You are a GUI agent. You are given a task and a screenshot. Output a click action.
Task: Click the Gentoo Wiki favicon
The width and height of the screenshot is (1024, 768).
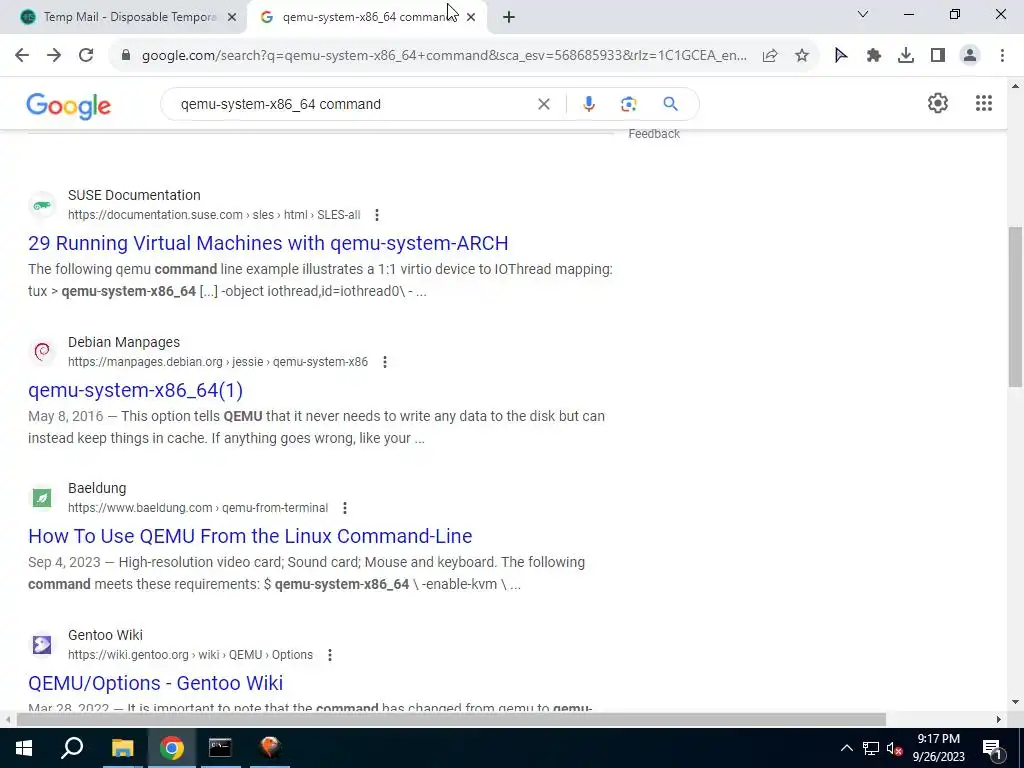pos(42,645)
